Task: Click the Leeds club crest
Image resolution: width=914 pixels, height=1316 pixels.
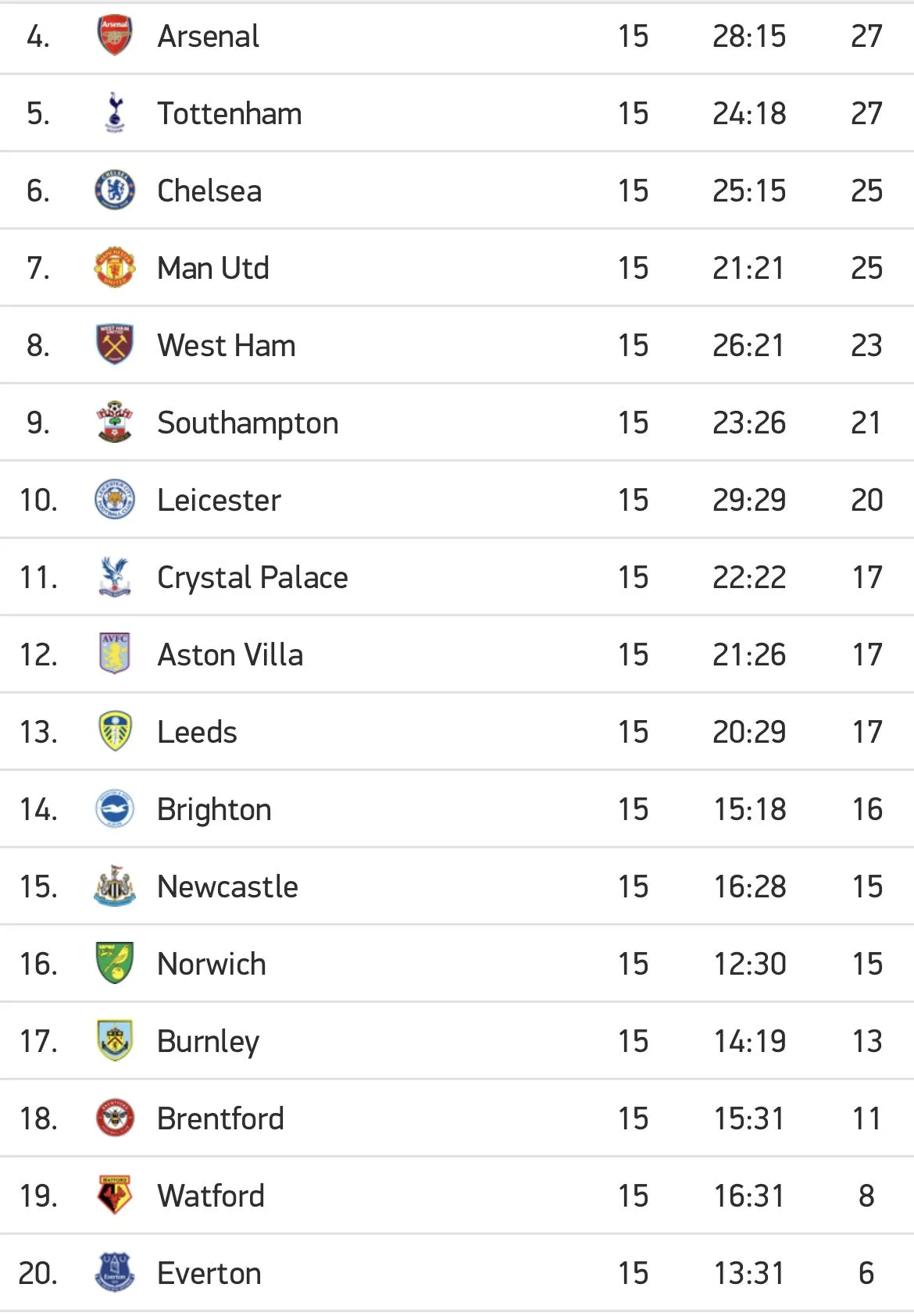Action: (115, 732)
